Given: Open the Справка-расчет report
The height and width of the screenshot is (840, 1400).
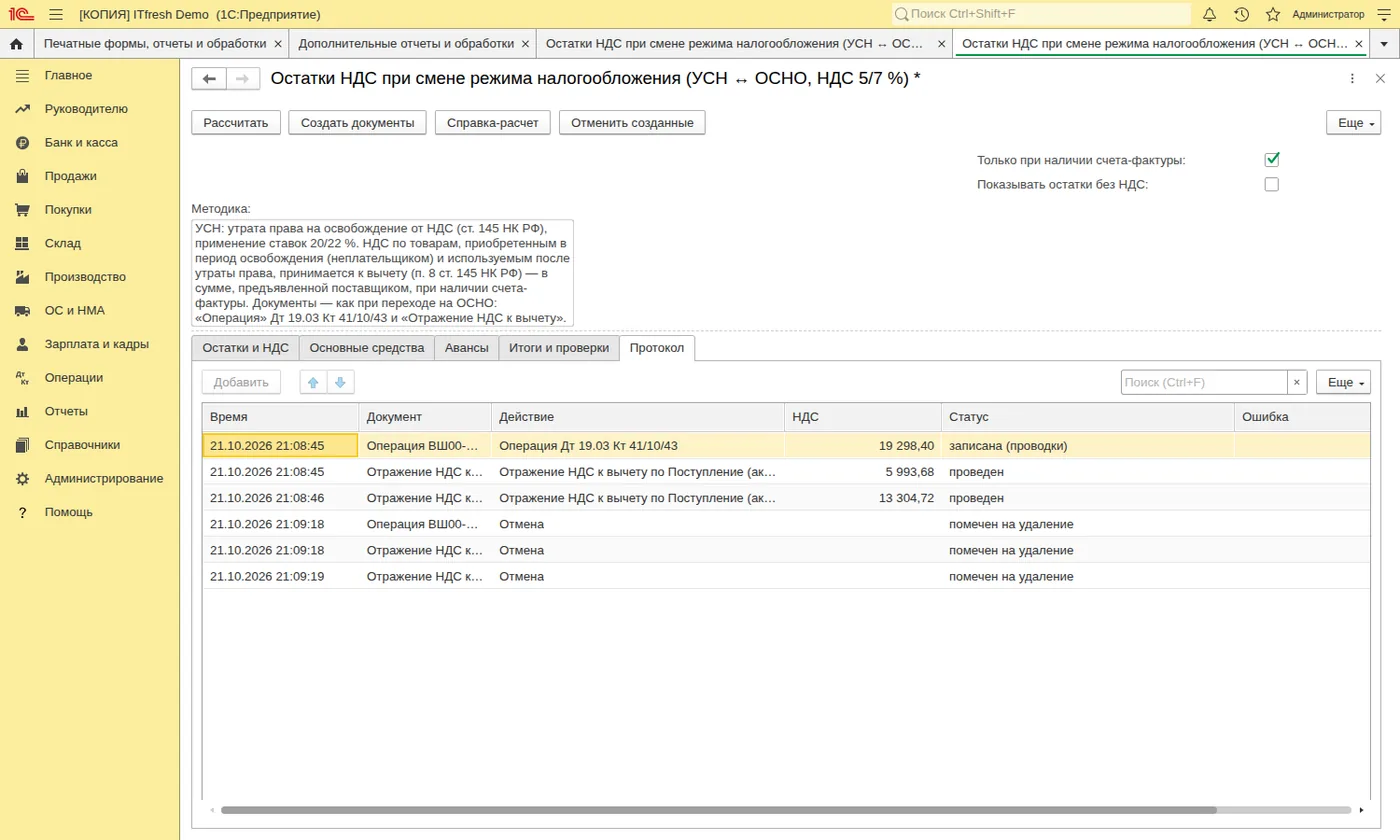Looking at the screenshot, I should [x=493, y=122].
